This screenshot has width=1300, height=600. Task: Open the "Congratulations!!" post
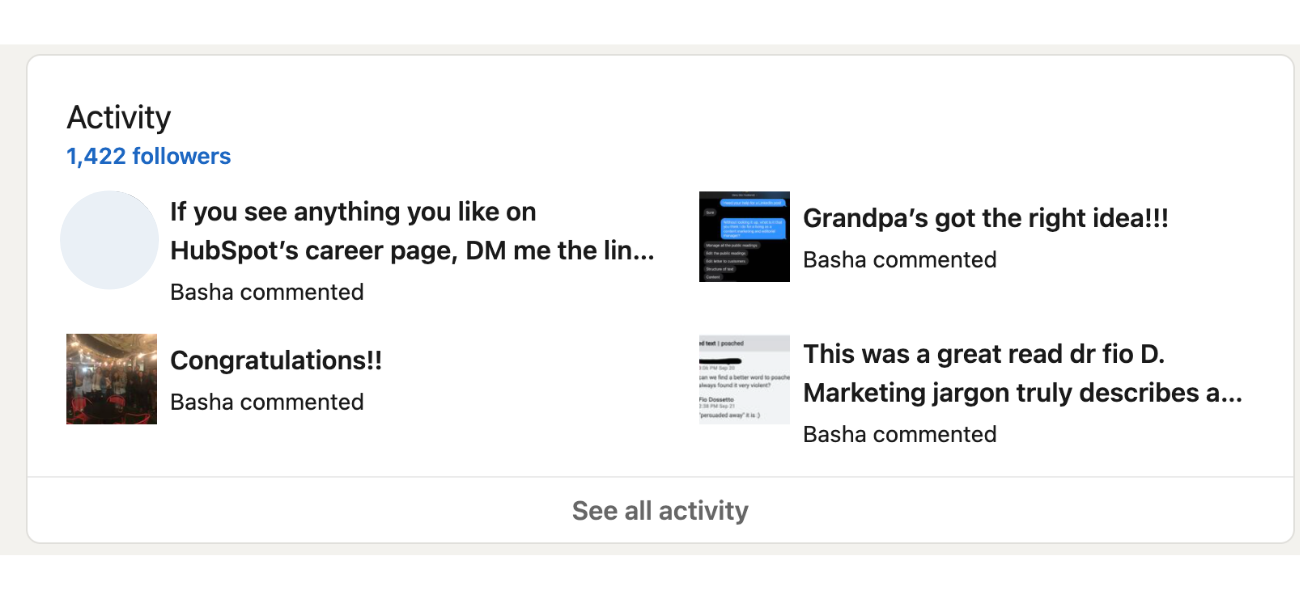(x=276, y=361)
